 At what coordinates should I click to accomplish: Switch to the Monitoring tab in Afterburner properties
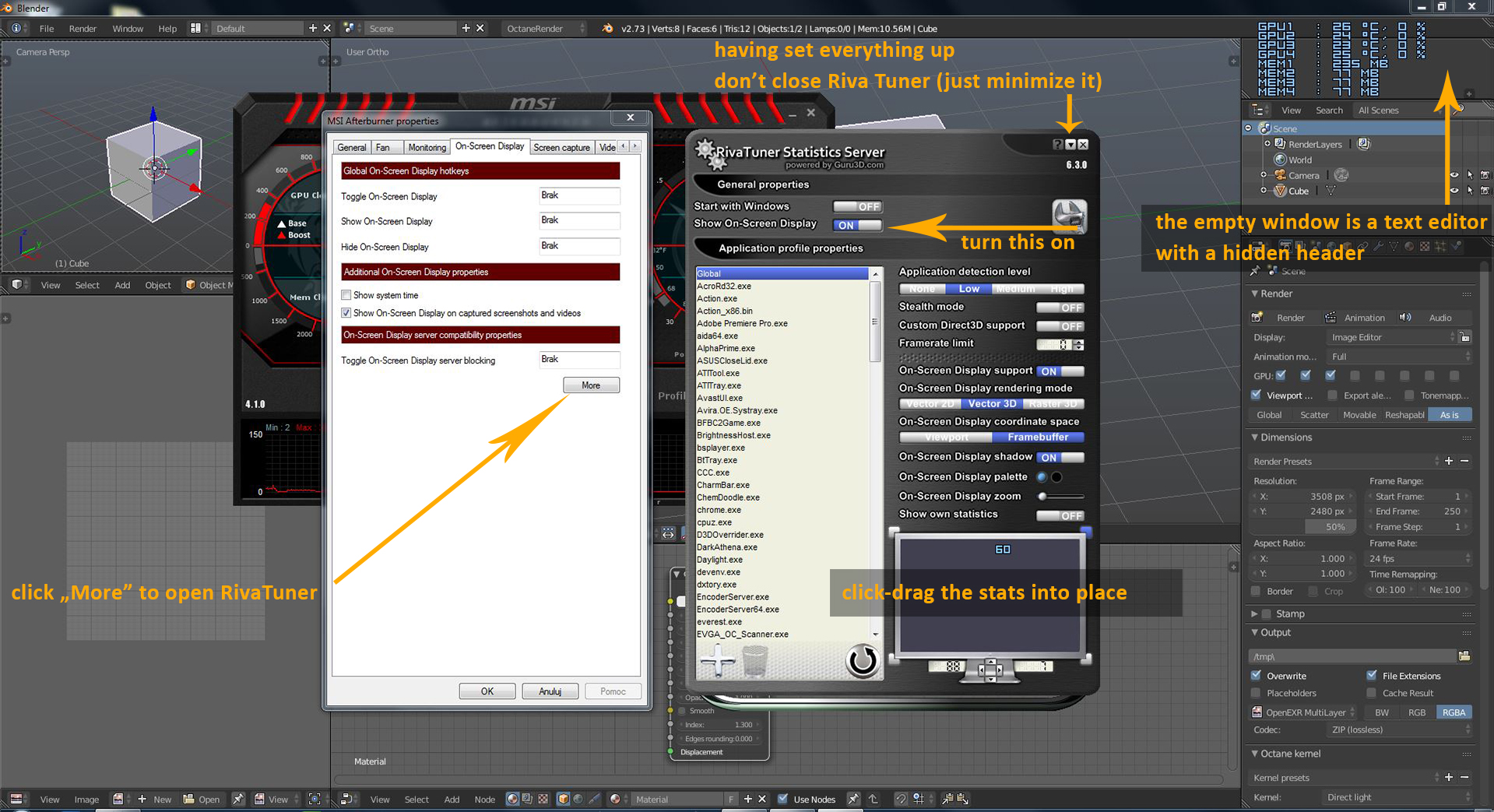(x=427, y=147)
